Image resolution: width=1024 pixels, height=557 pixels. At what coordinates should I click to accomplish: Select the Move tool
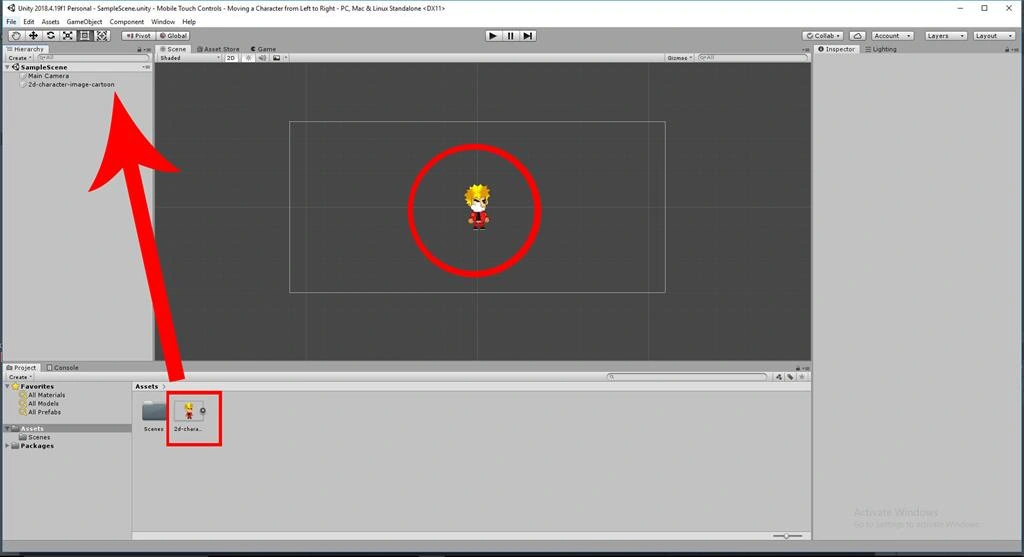(x=33, y=36)
